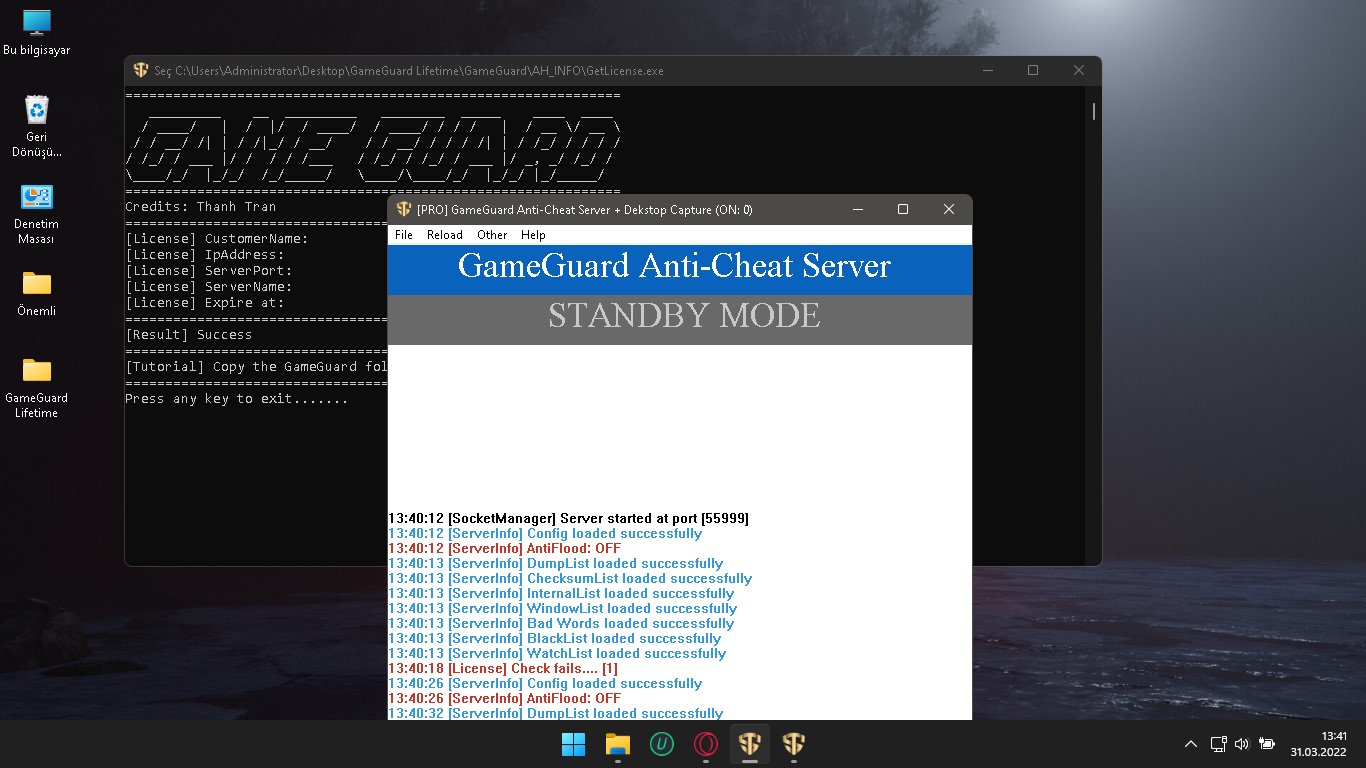Expand the Other menu
Image resolution: width=1366 pixels, height=768 pixels.
492,235
